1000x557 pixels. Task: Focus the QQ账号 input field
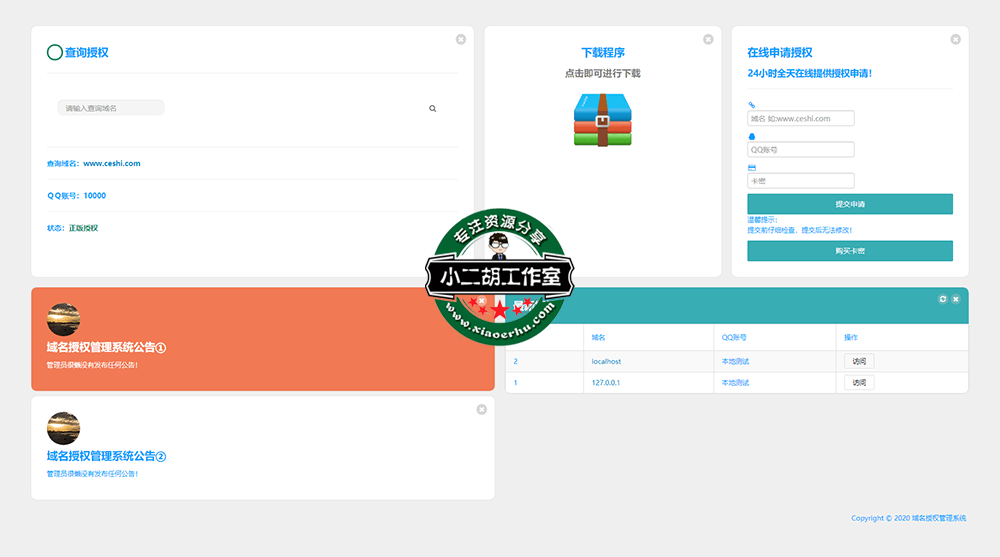[800, 149]
